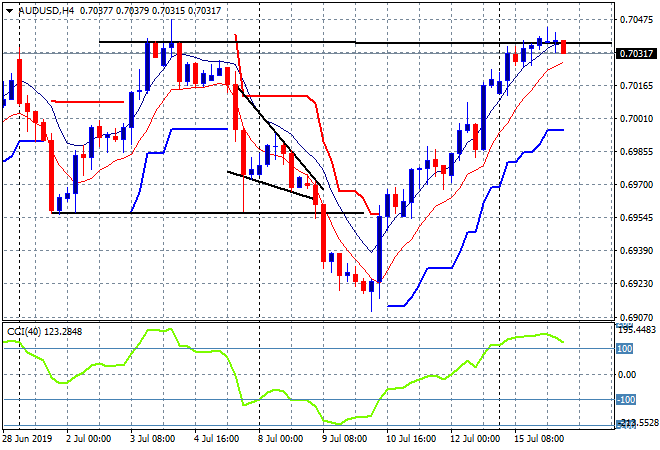Click the 0.70010 price scale value

[636, 119]
